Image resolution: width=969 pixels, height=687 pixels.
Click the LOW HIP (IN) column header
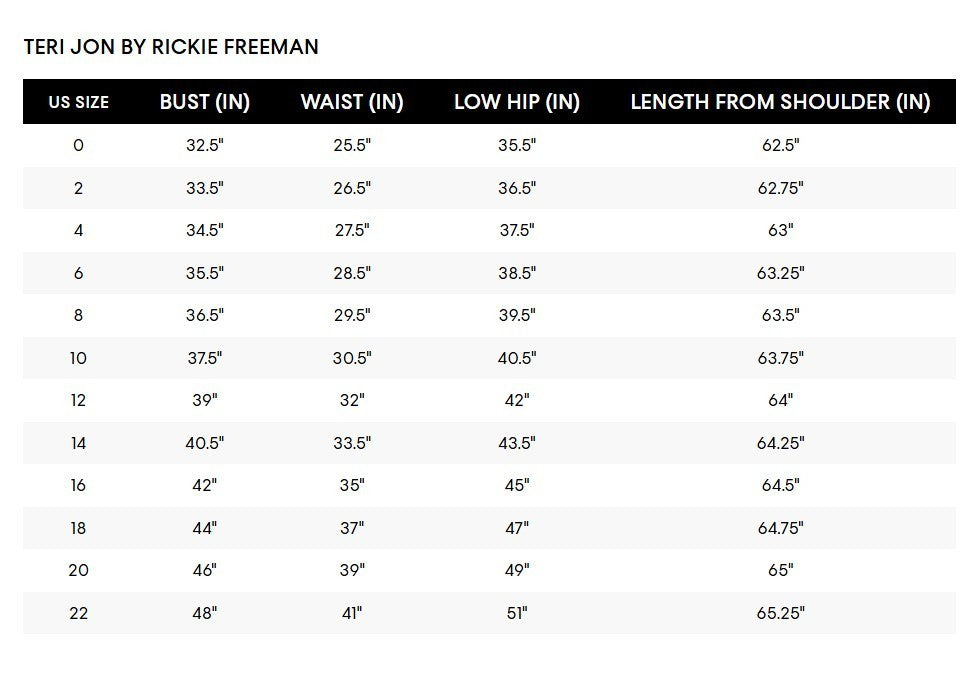point(517,102)
